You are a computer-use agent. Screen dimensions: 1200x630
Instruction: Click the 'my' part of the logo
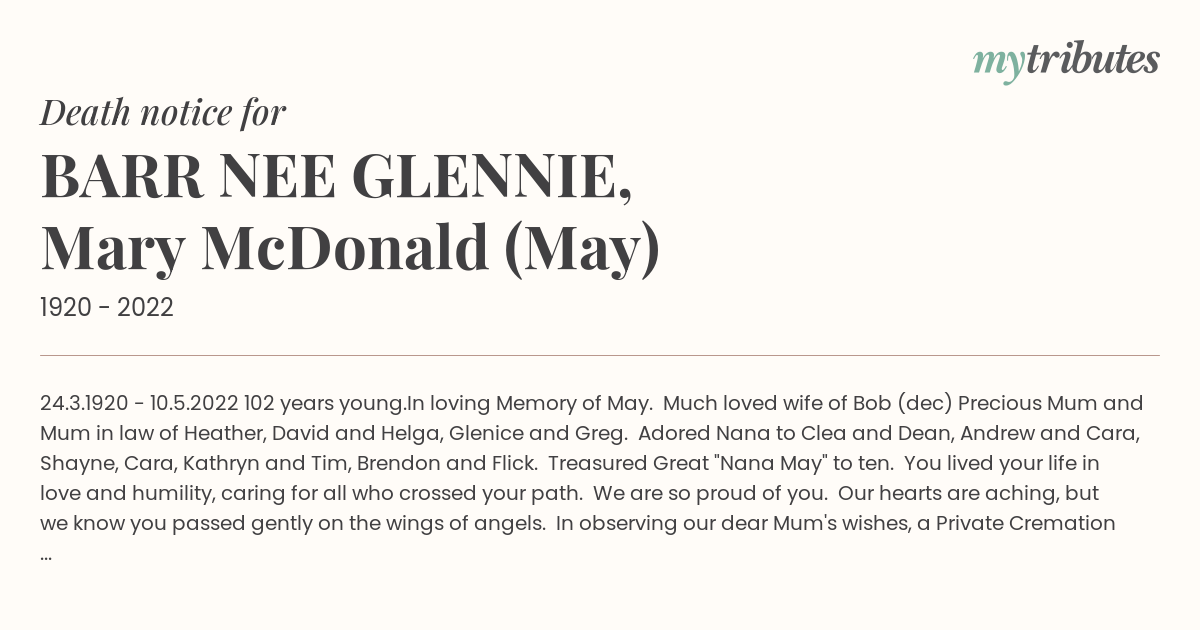coord(999,63)
